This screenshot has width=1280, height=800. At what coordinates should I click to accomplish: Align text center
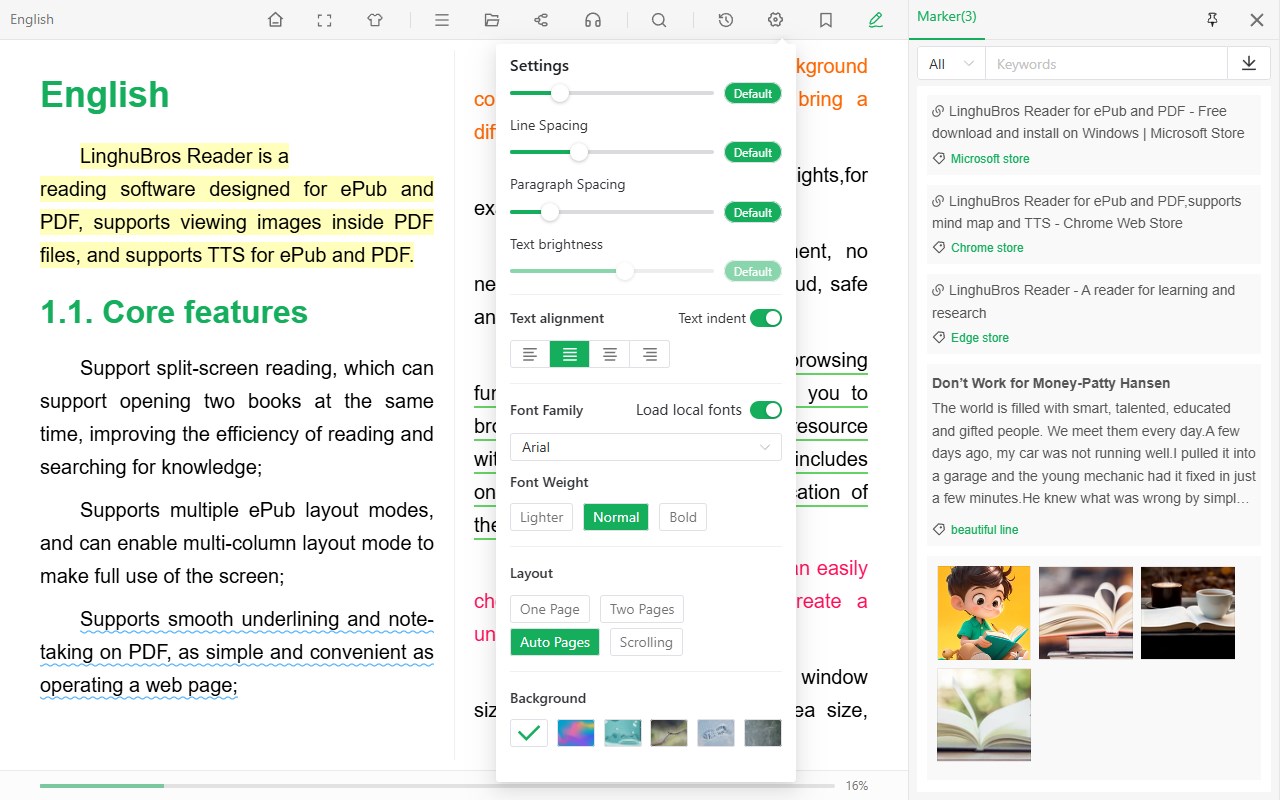click(610, 354)
